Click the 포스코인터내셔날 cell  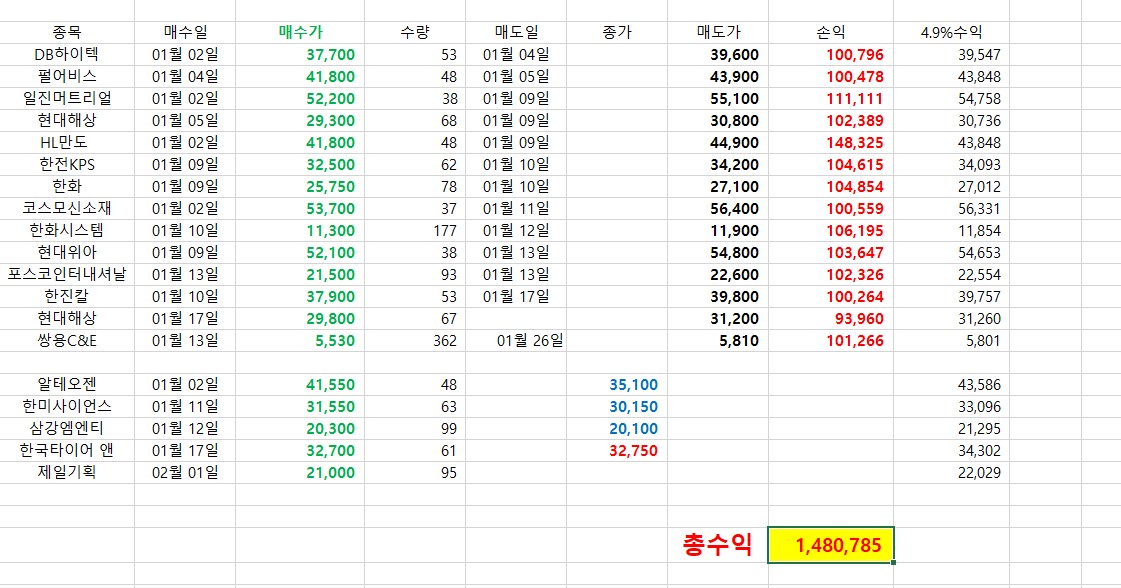tap(66, 275)
